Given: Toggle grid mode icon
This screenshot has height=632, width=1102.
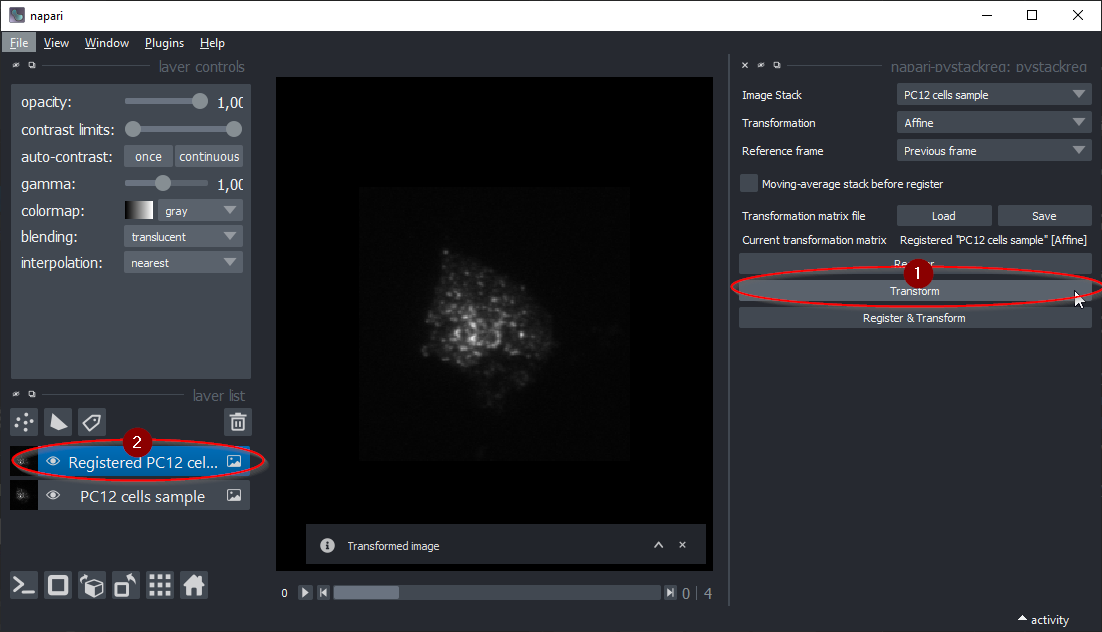Looking at the screenshot, I should tap(159, 586).
